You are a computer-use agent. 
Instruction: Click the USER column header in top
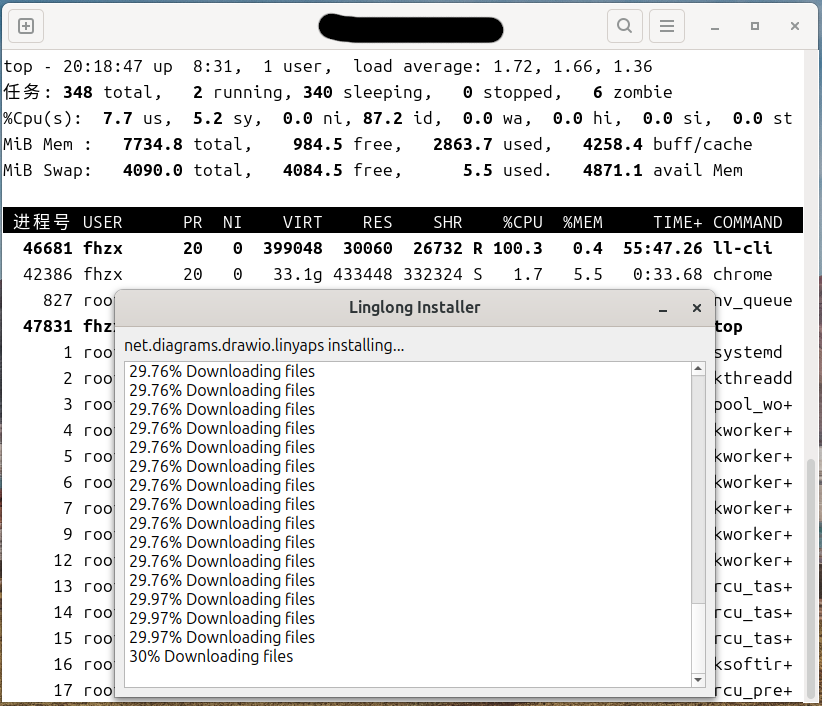click(103, 222)
